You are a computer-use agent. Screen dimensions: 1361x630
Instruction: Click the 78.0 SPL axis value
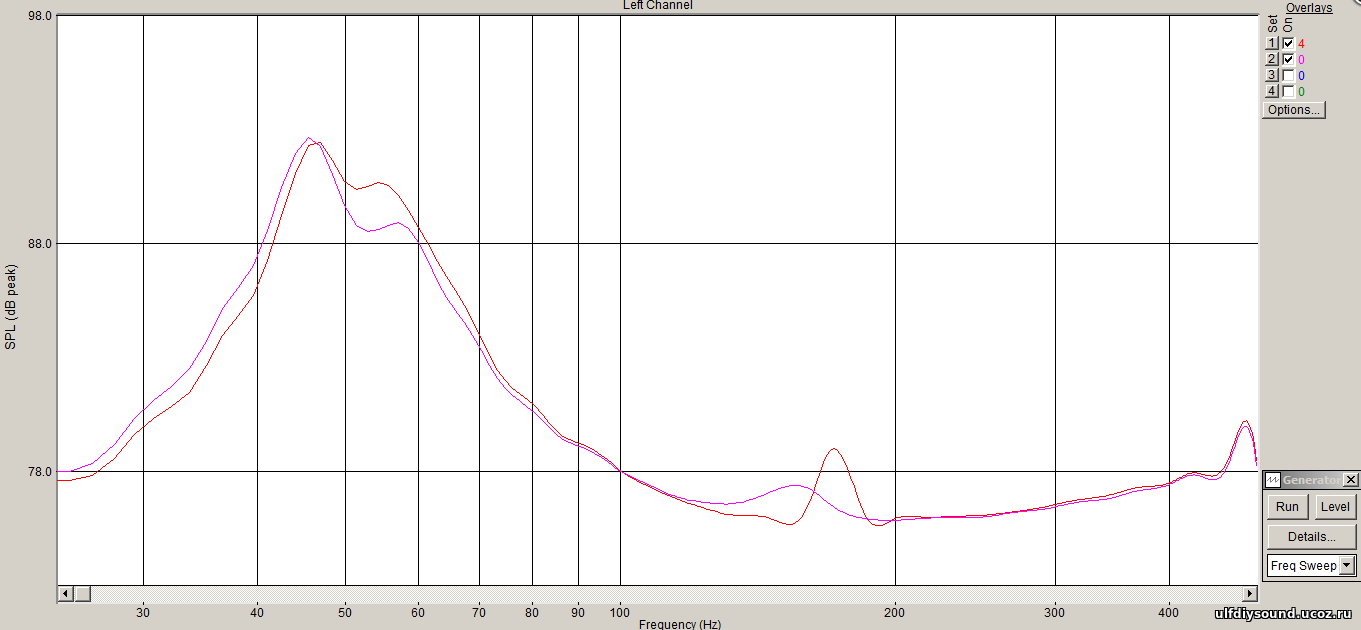[x=40, y=472]
